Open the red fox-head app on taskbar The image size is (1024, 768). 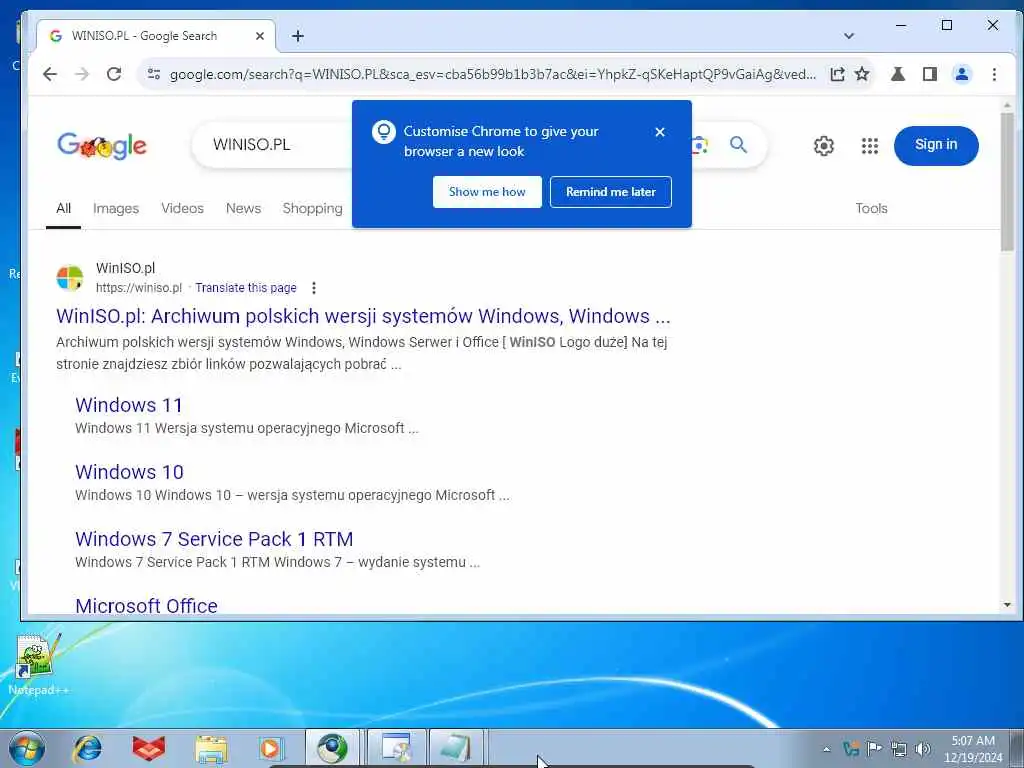(x=149, y=748)
